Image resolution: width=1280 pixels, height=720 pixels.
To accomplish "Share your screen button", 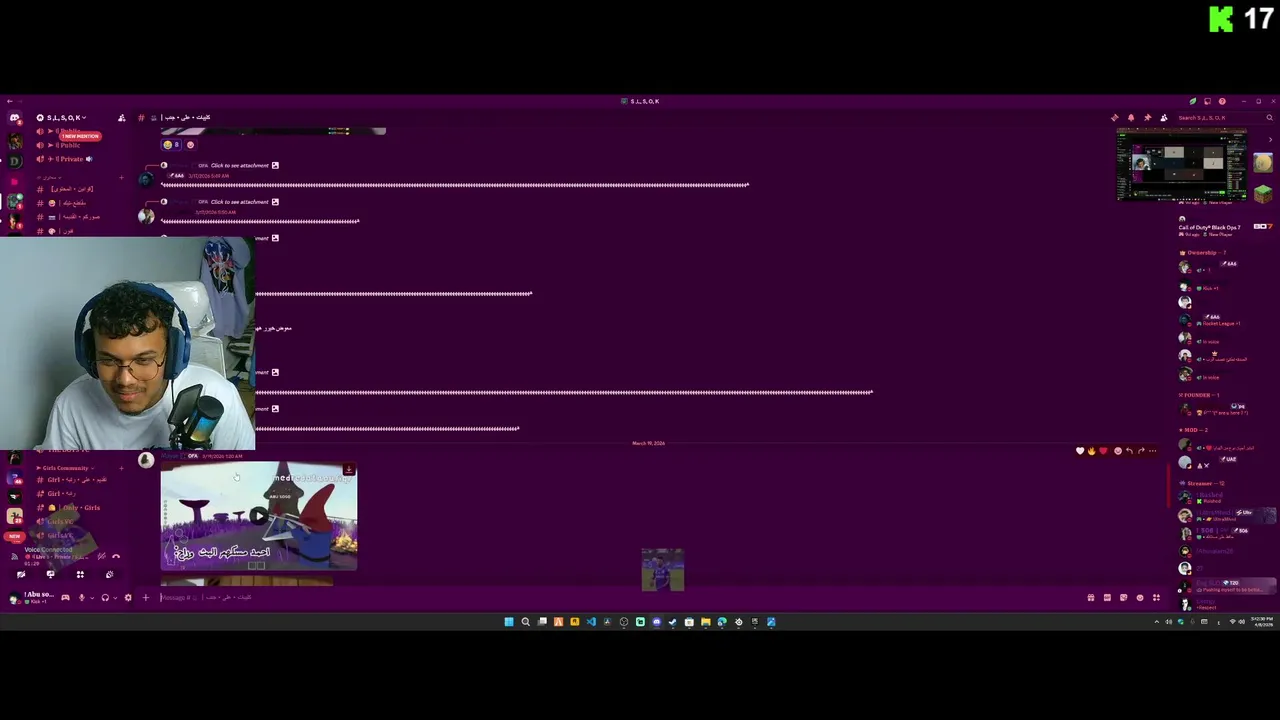I will 50,574.
